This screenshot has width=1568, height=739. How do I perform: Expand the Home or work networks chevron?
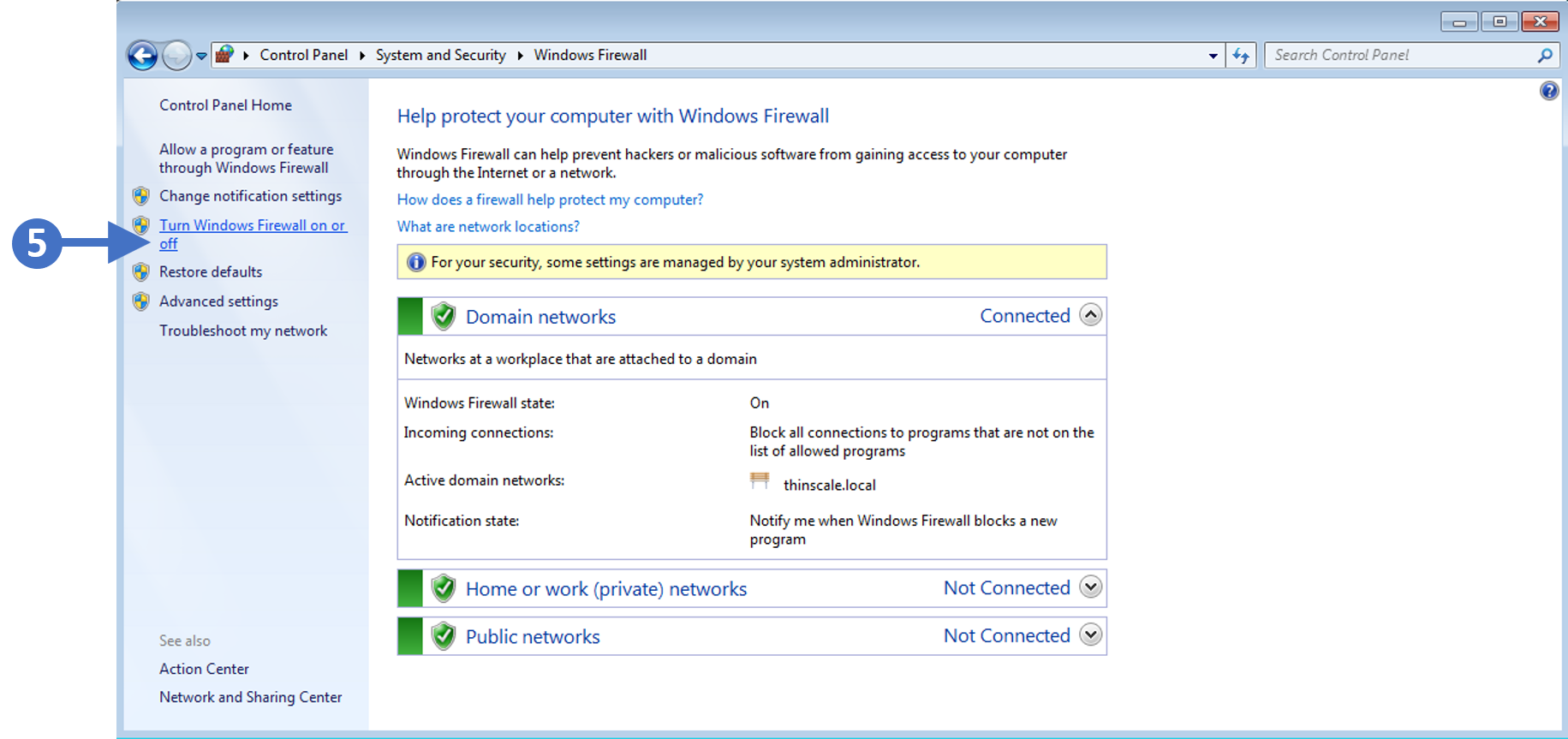tap(1090, 587)
